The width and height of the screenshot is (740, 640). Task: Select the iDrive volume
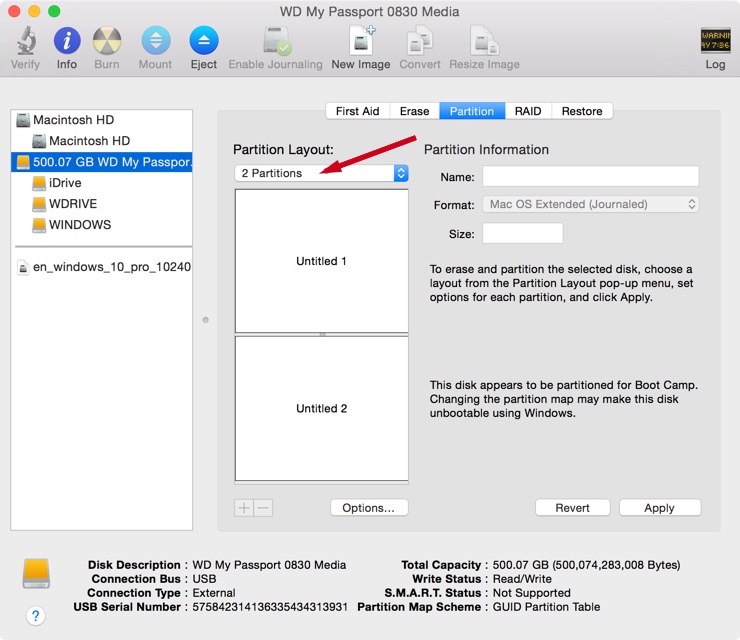101,183
